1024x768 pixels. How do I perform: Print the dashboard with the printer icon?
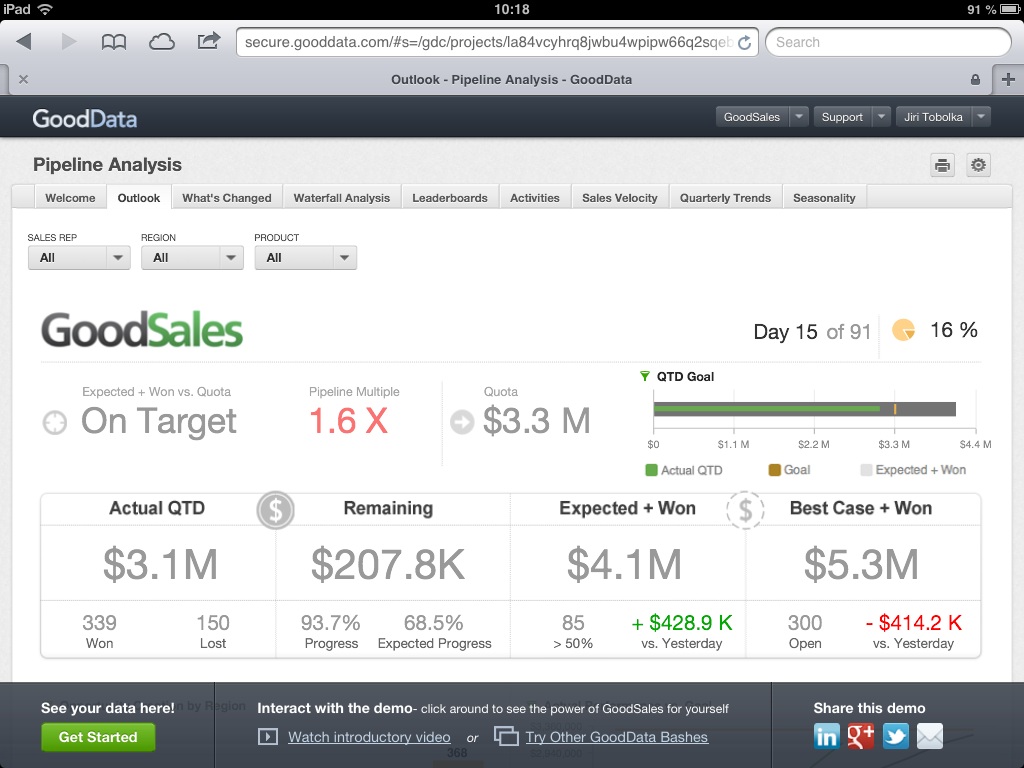tap(942, 165)
